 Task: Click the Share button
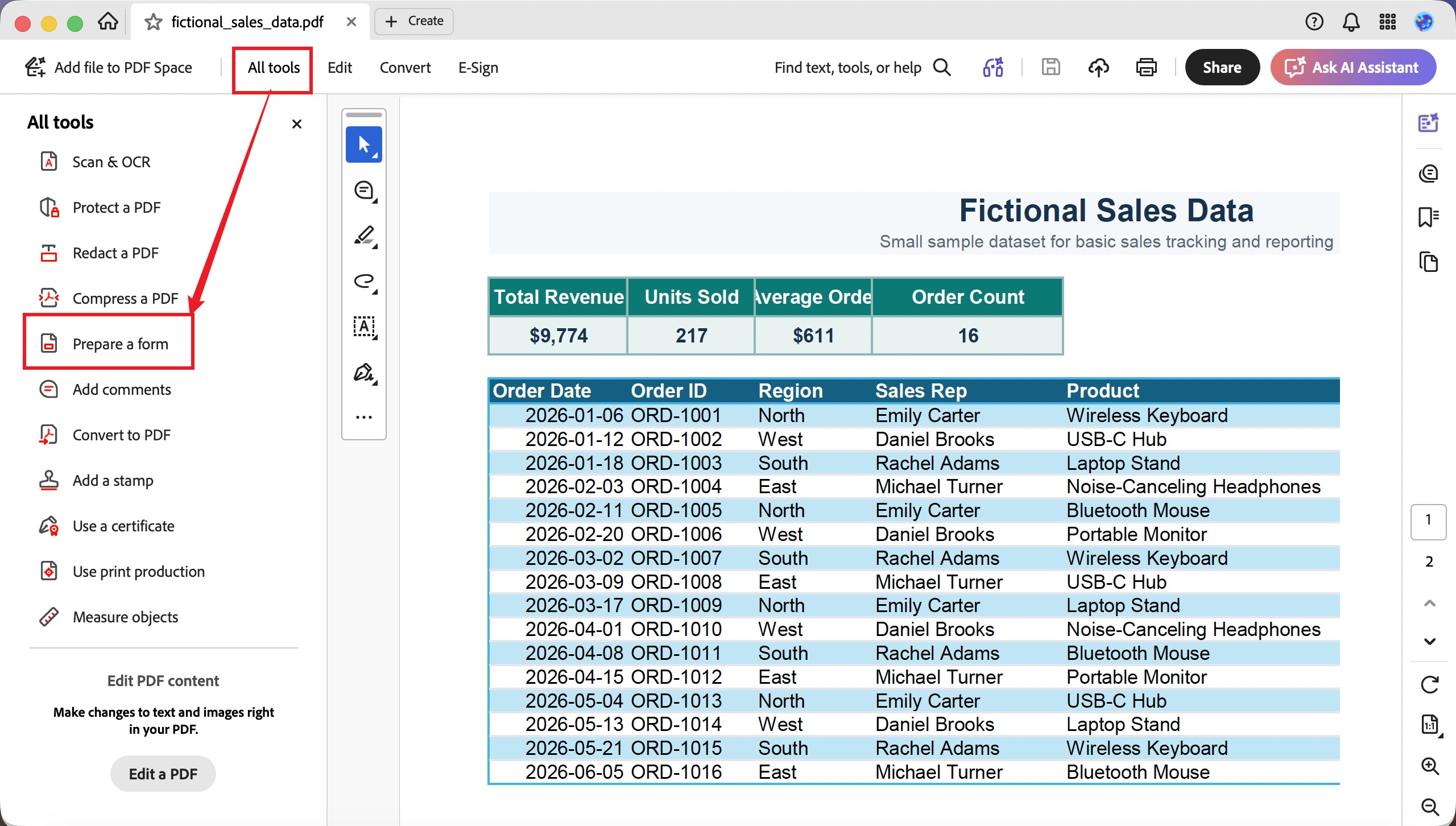click(x=1222, y=67)
